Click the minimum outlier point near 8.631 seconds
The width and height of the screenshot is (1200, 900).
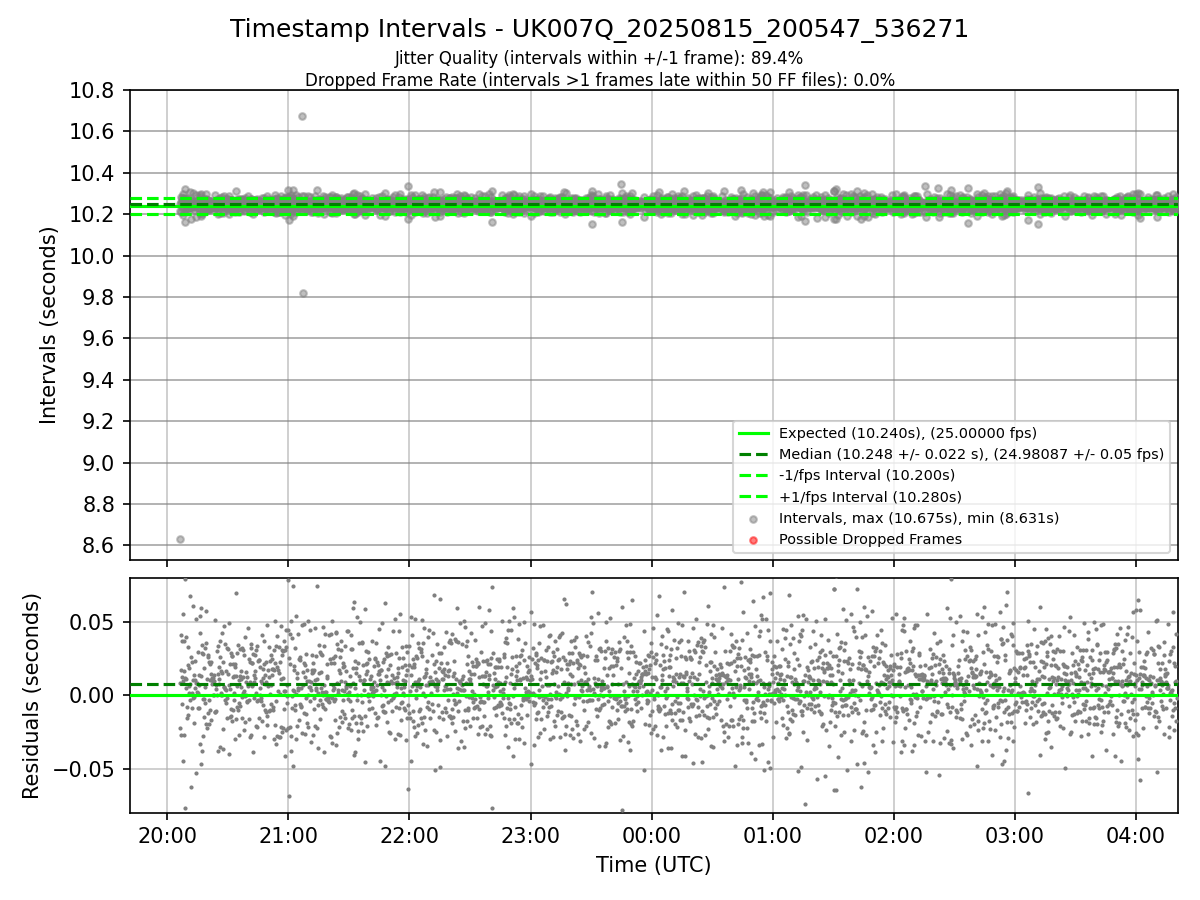click(x=180, y=539)
